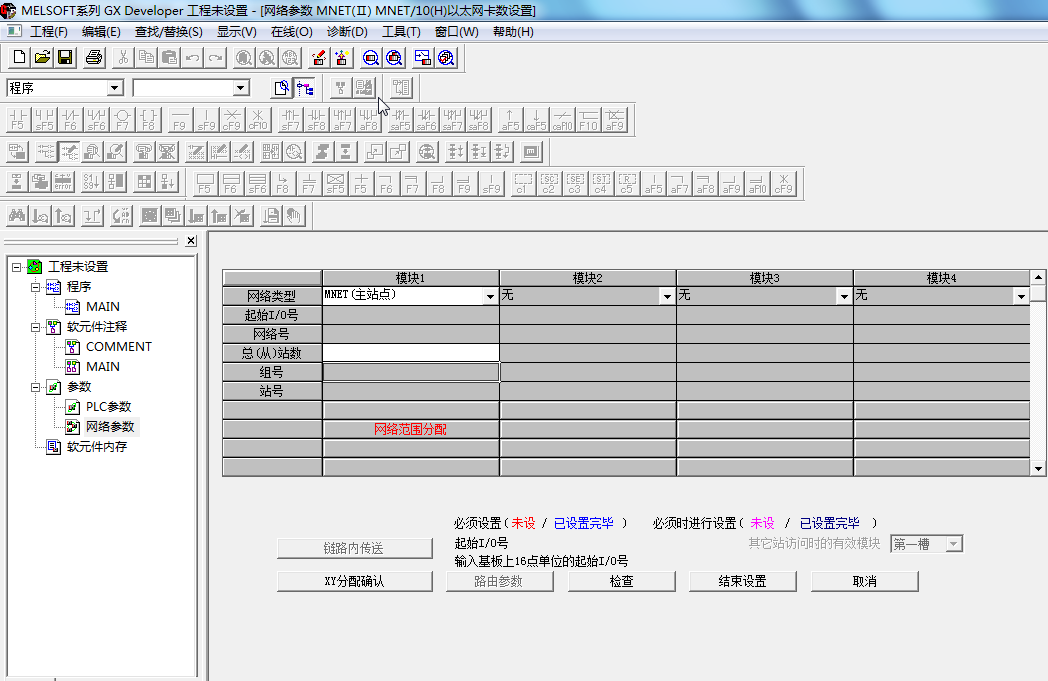Toggle the project tree view icon

[305, 88]
